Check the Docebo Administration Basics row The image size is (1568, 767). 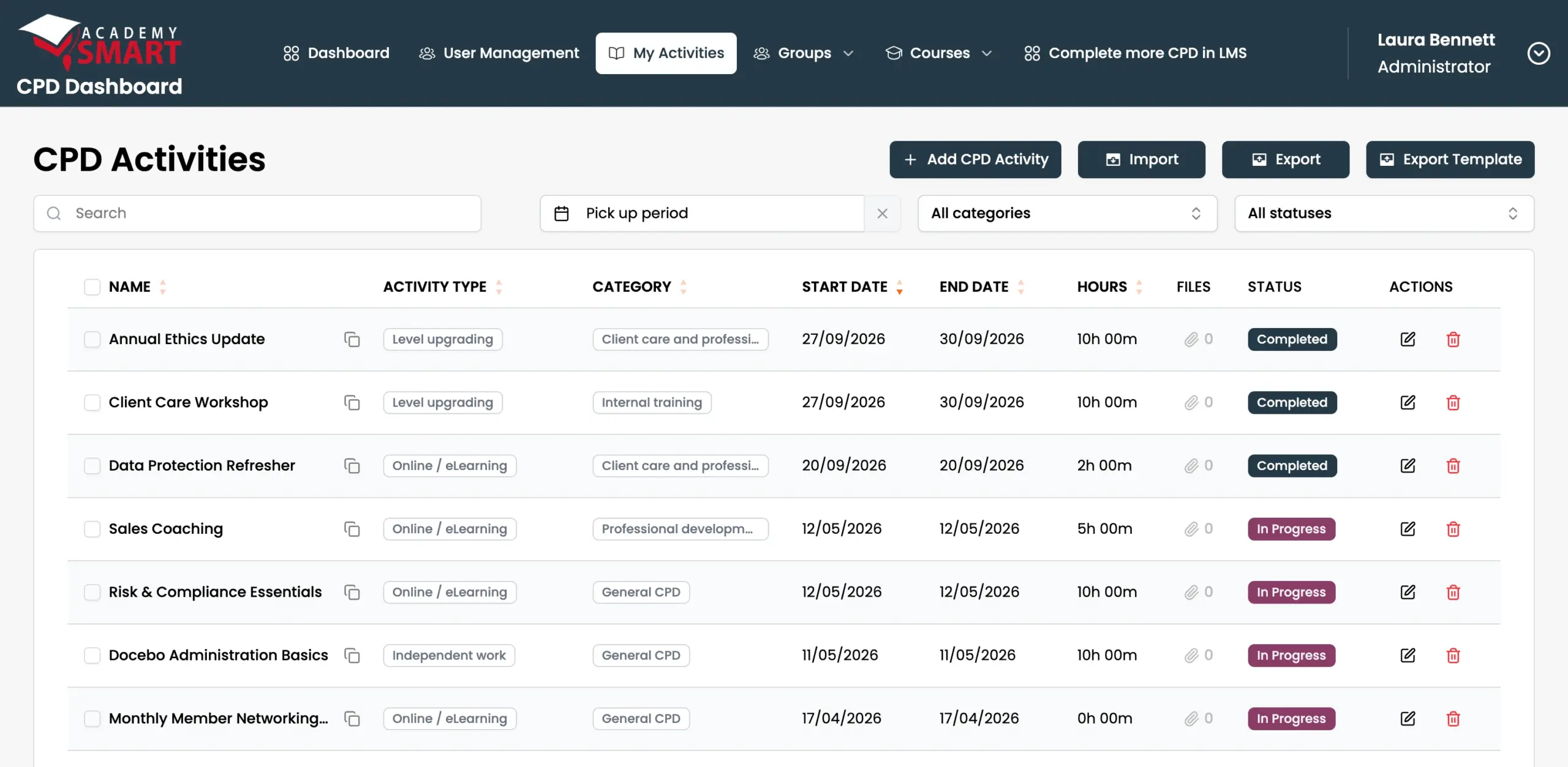click(x=92, y=656)
